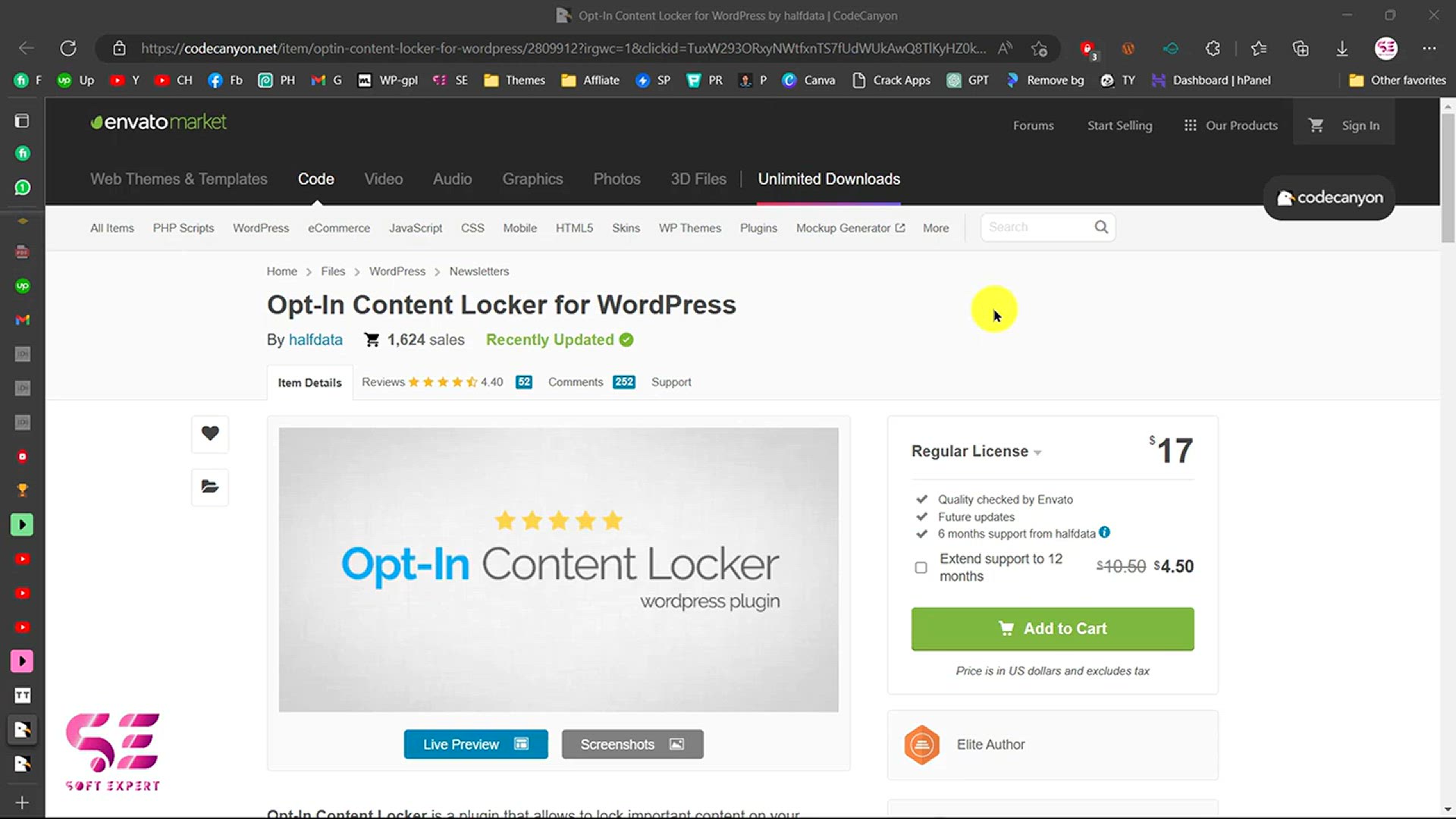The image size is (1456, 819).
Task: Click the Sign In link
Action: tap(1360, 125)
